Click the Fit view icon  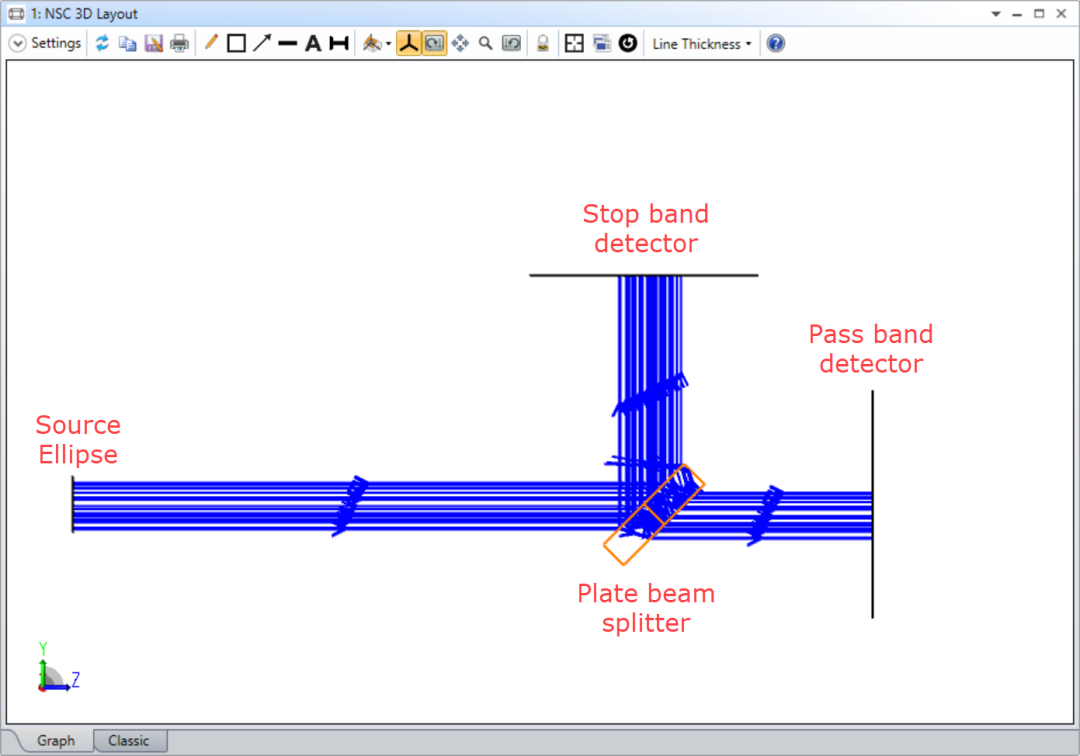click(x=574, y=43)
